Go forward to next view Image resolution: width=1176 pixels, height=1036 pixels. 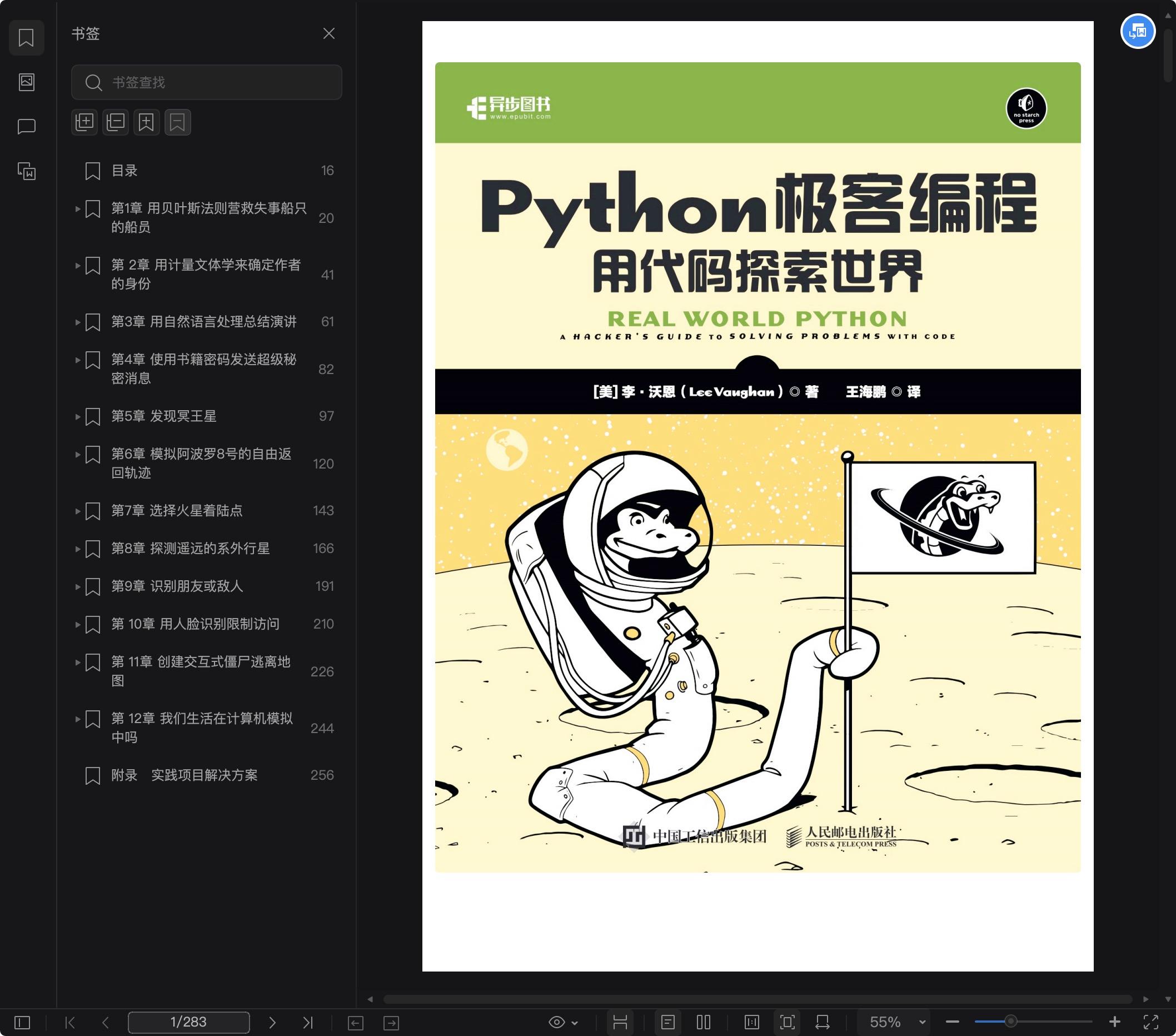pyautogui.click(x=391, y=1023)
